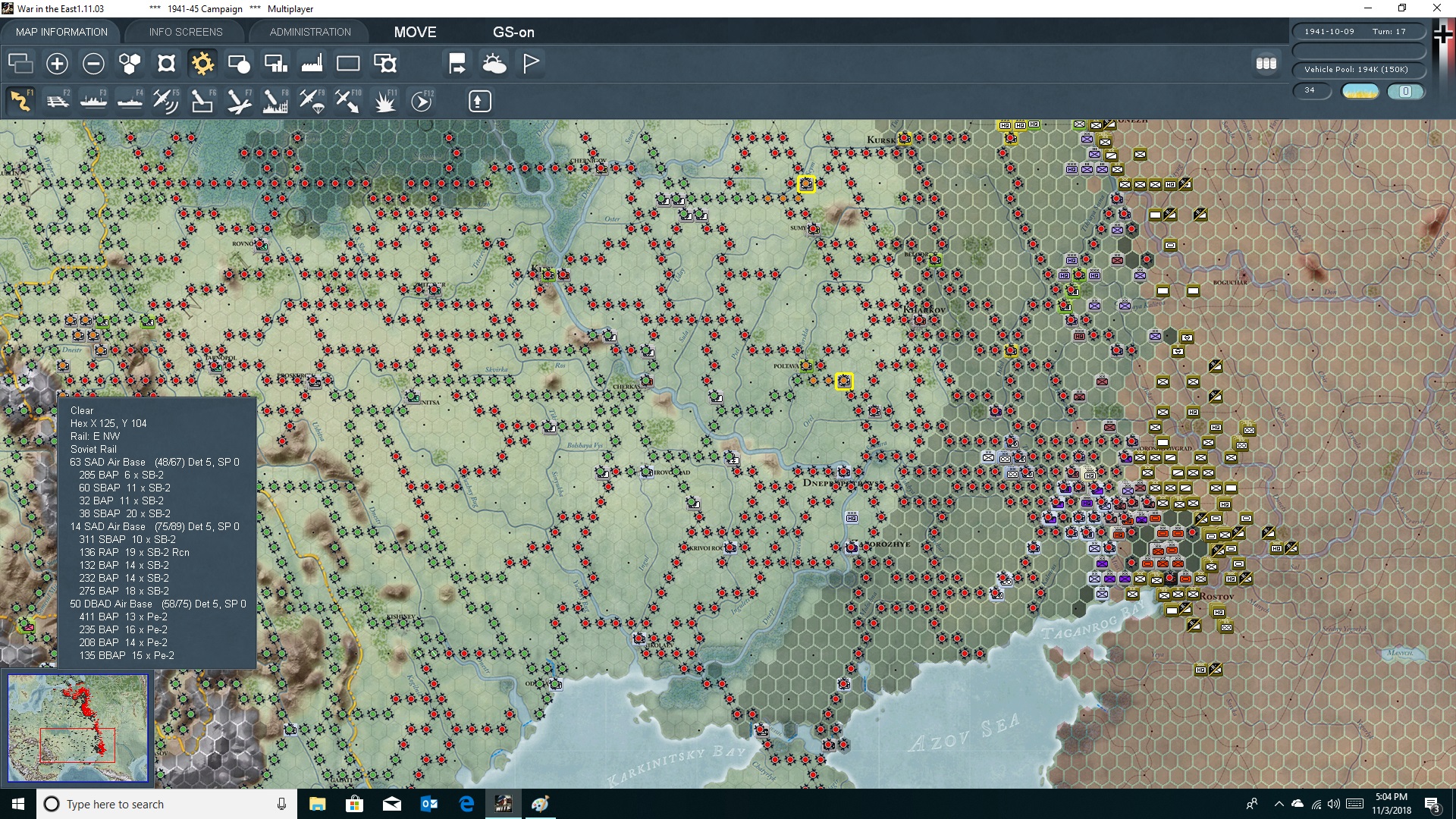The image size is (1456, 819).
Task: Select Bomb Unit mode F6
Action: [x=202, y=101]
